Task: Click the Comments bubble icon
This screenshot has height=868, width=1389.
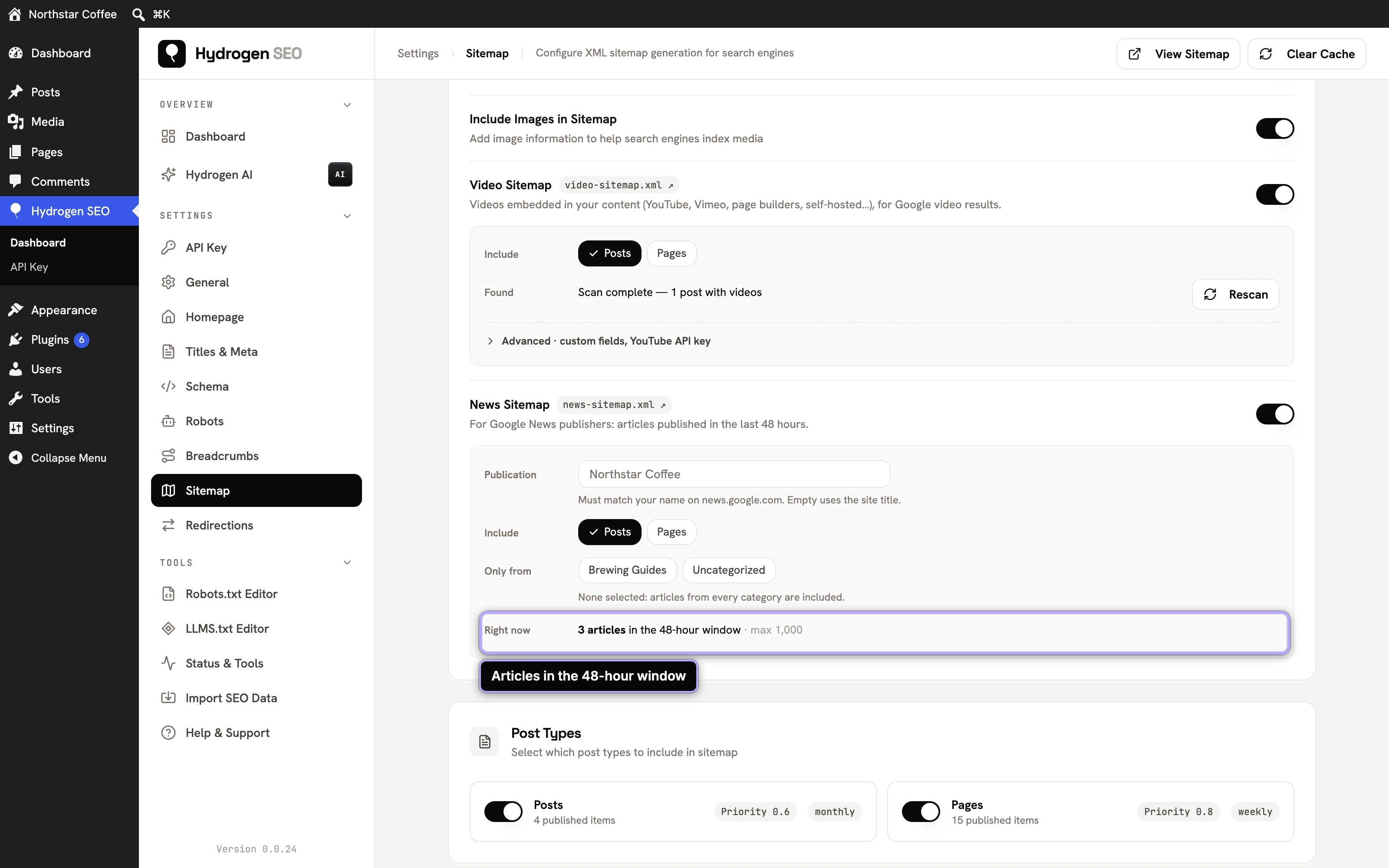Action: (16, 181)
